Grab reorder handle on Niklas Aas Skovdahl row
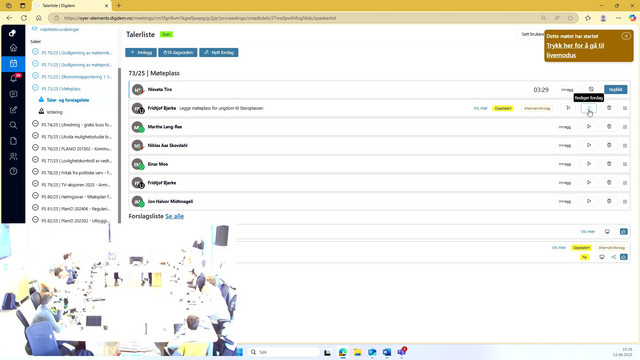Viewport: 640px width, 360px height. point(624,145)
